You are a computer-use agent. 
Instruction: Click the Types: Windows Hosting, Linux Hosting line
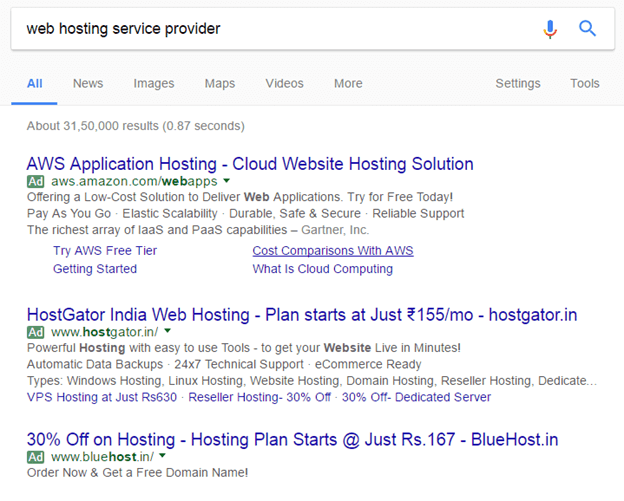click(x=312, y=381)
